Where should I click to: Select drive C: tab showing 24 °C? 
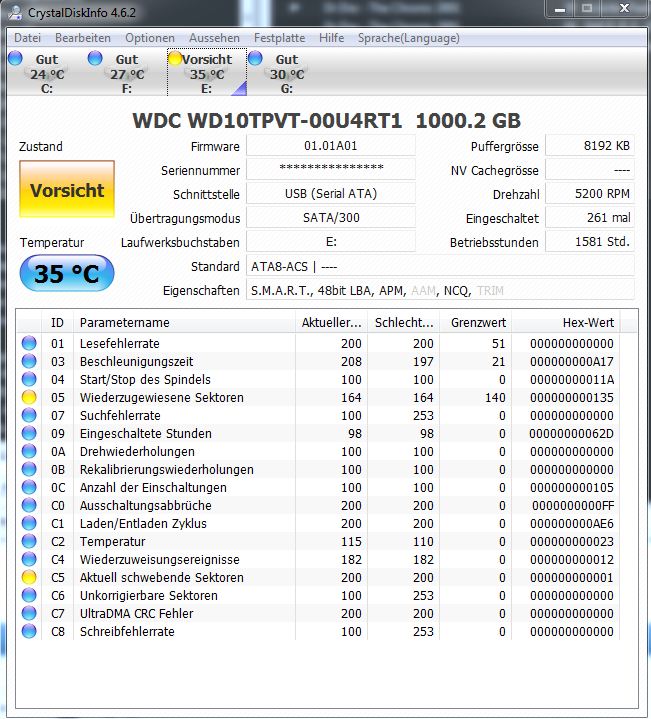pyautogui.click(x=47, y=72)
